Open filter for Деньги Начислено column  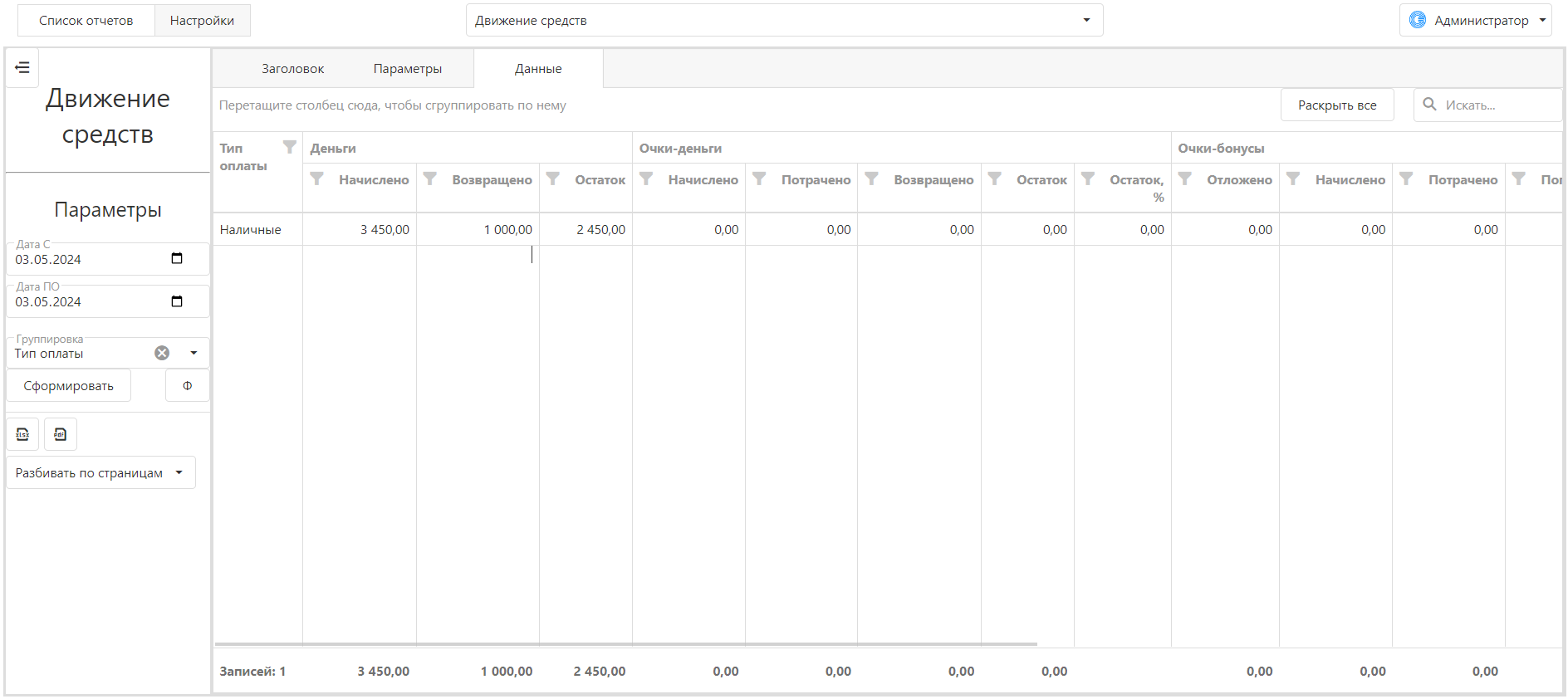coord(316,178)
